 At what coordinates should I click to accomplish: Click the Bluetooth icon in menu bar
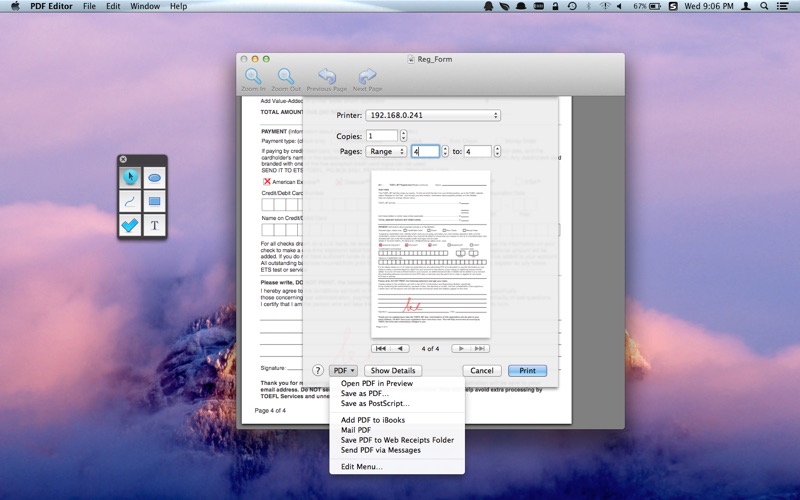tap(588, 6)
